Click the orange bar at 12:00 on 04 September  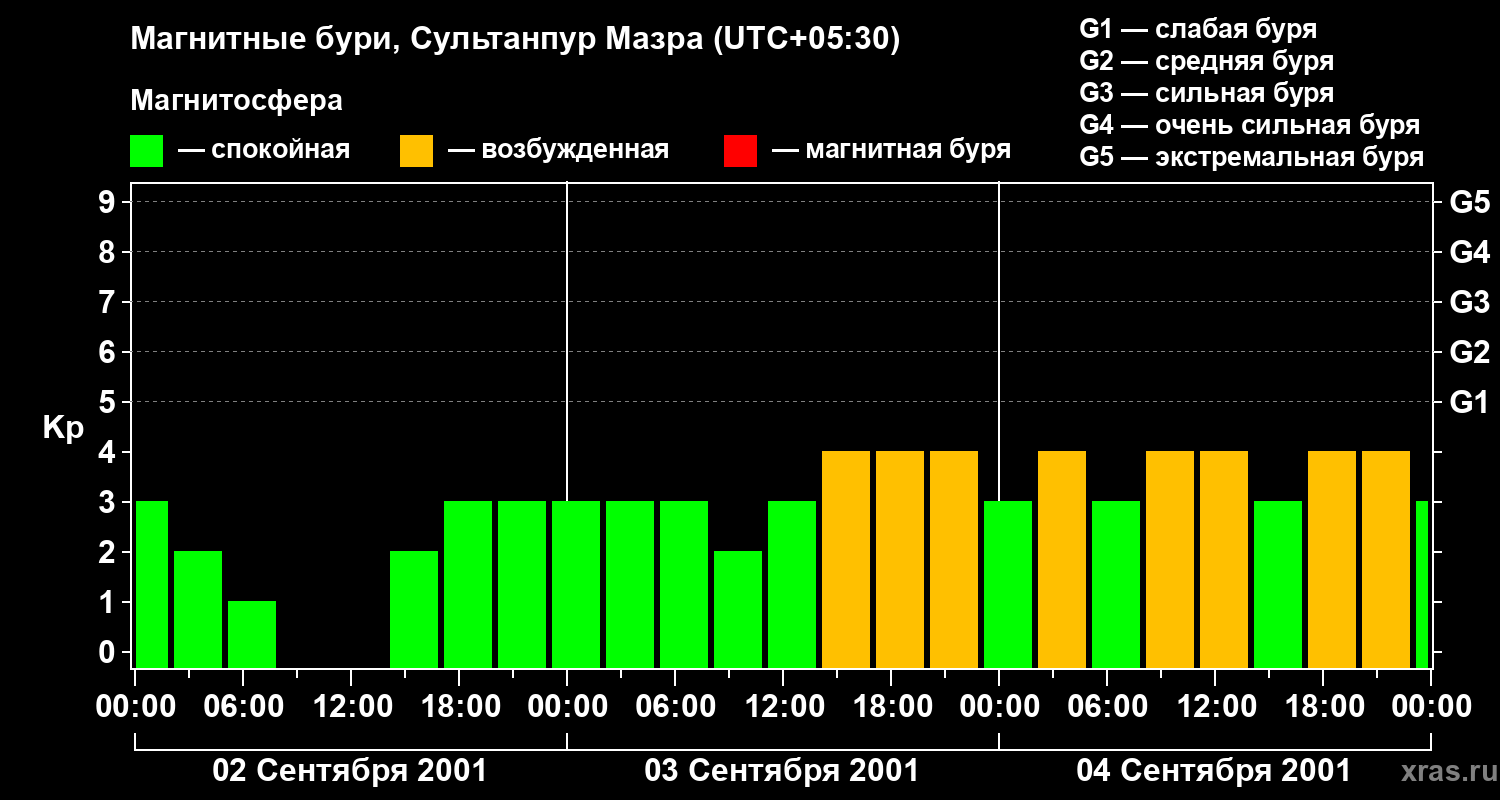pyautogui.click(x=1224, y=559)
